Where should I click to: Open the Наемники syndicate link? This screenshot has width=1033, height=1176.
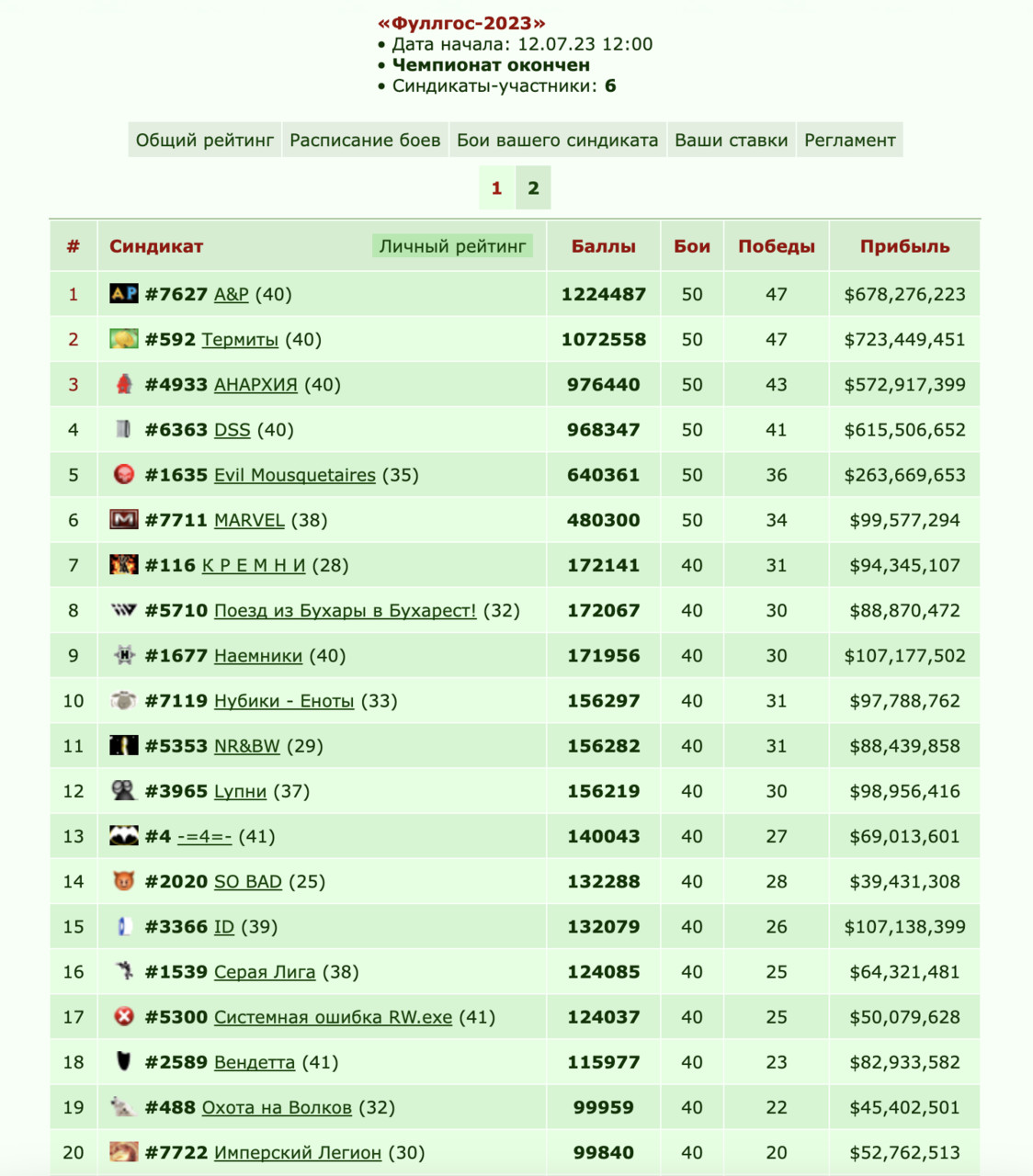tap(258, 655)
